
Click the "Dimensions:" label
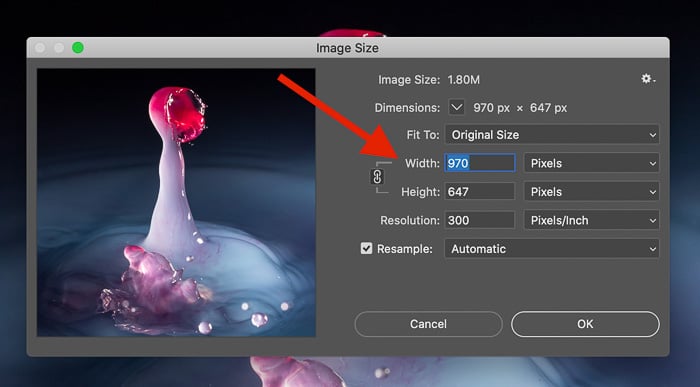point(407,108)
